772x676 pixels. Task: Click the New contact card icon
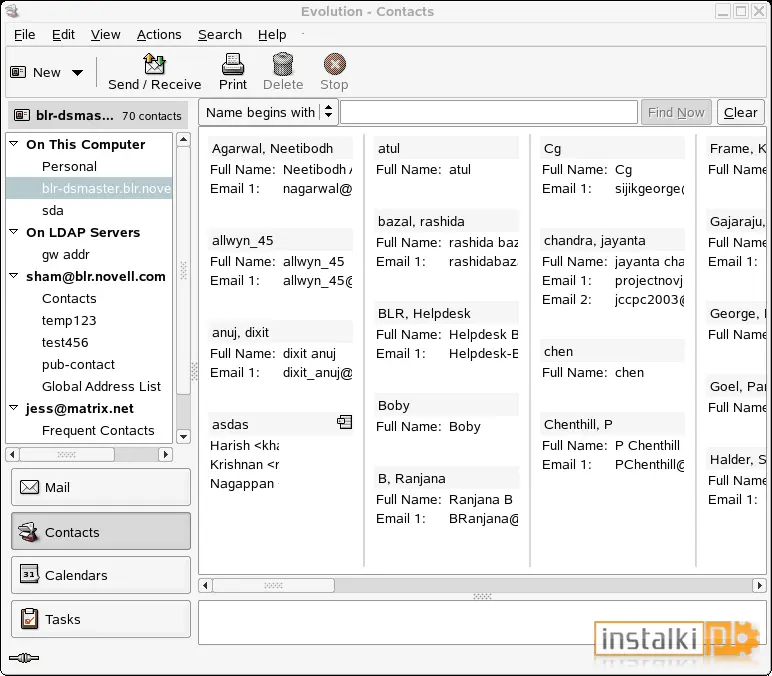click(18, 72)
